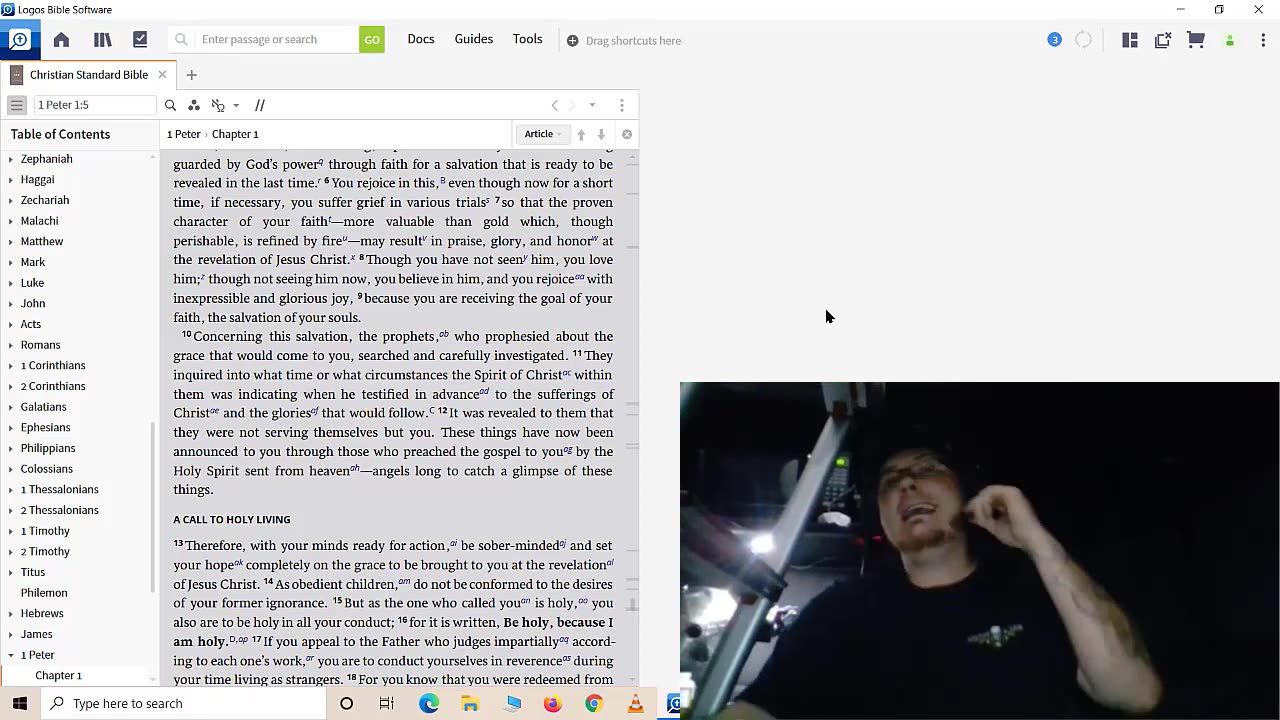Launch Microsoft Edge from the taskbar

(x=429, y=704)
